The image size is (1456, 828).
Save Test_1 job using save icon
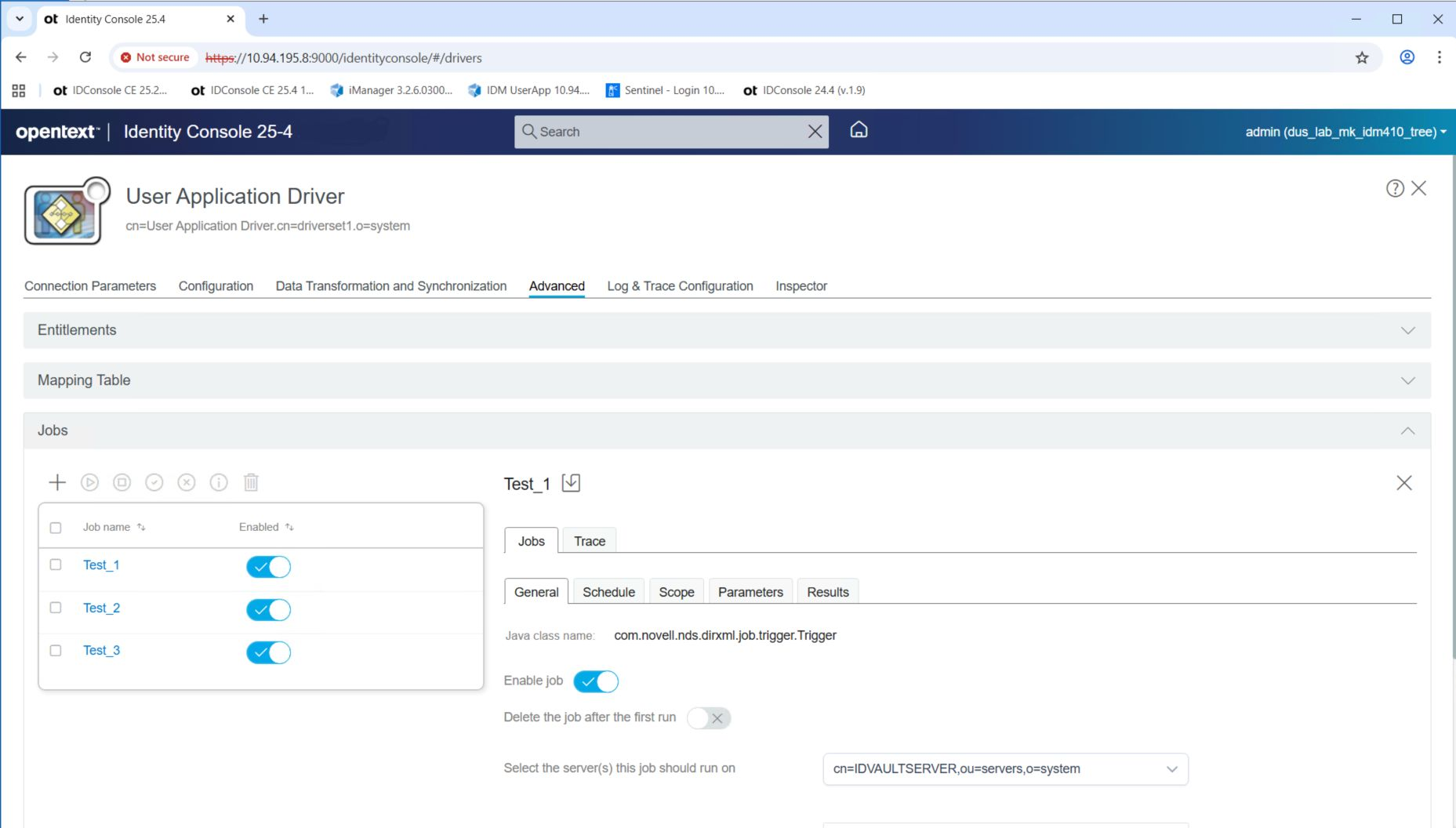[x=571, y=483]
